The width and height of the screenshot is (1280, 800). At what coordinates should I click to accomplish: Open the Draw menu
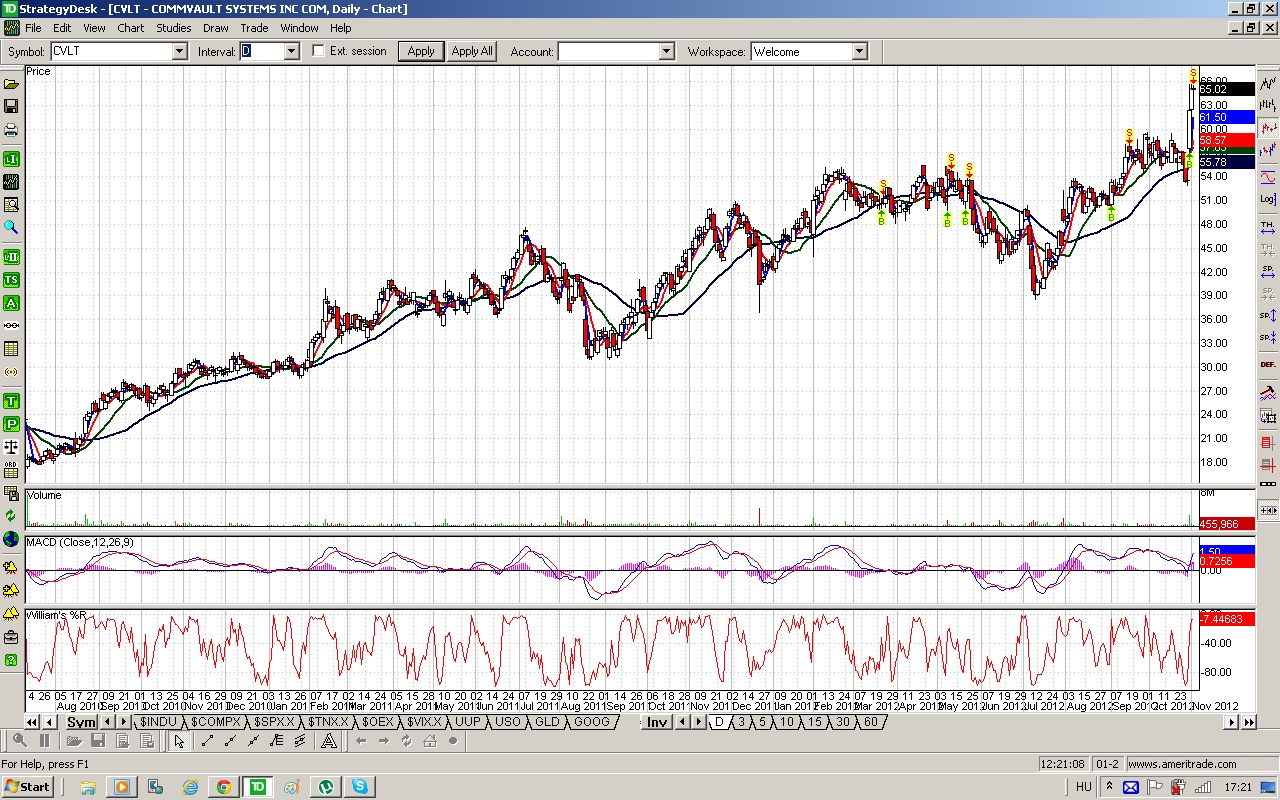click(x=215, y=28)
